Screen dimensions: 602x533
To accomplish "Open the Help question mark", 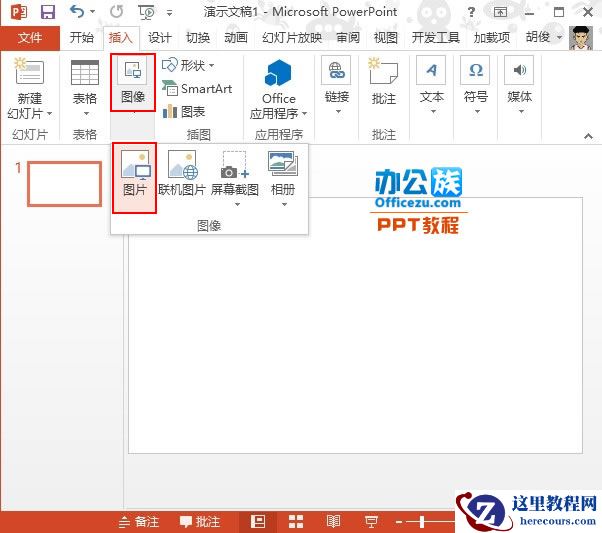I will [x=471, y=12].
